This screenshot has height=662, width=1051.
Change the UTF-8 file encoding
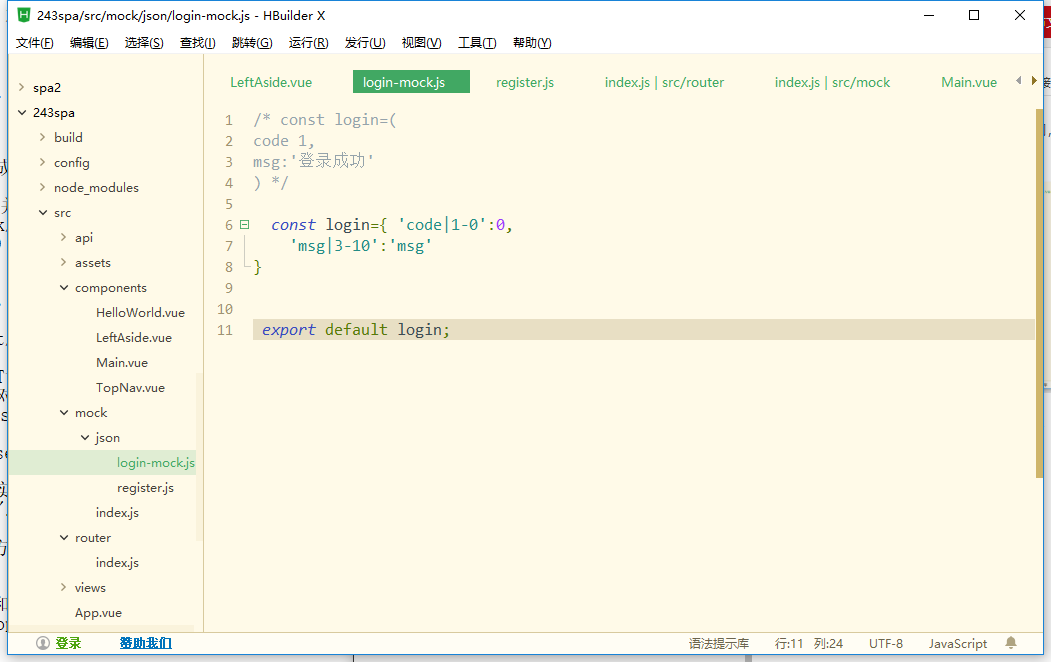point(885,644)
